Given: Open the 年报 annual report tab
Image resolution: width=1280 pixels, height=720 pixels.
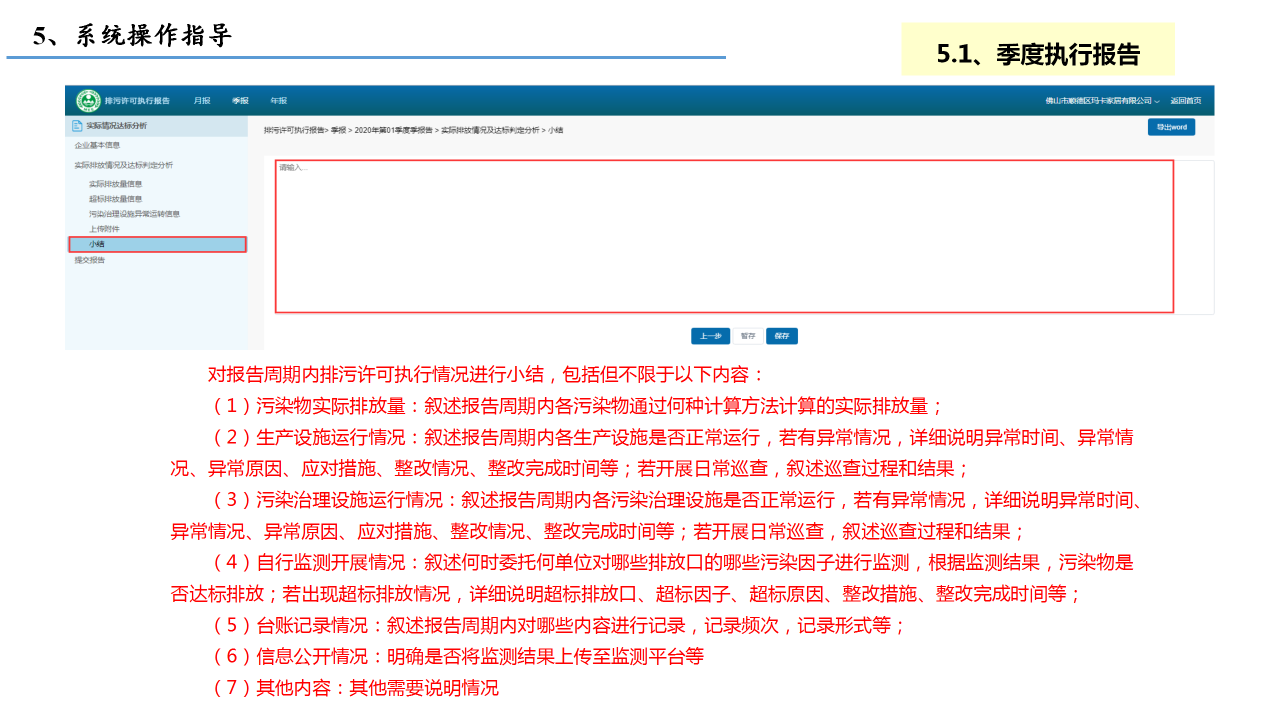Looking at the screenshot, I should tap(278, 101).
